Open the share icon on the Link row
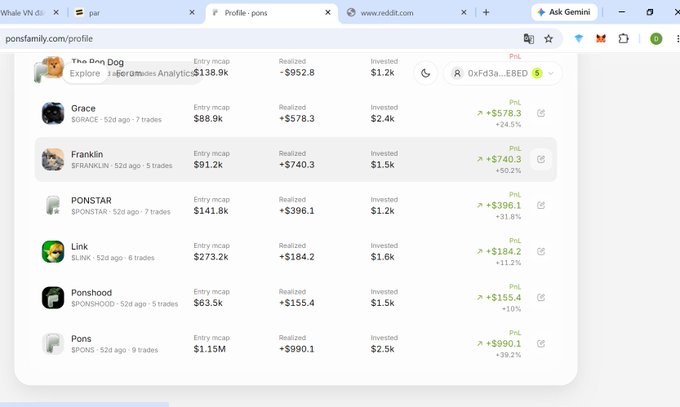This screenshot has height=407, width=680. [541, 251]
